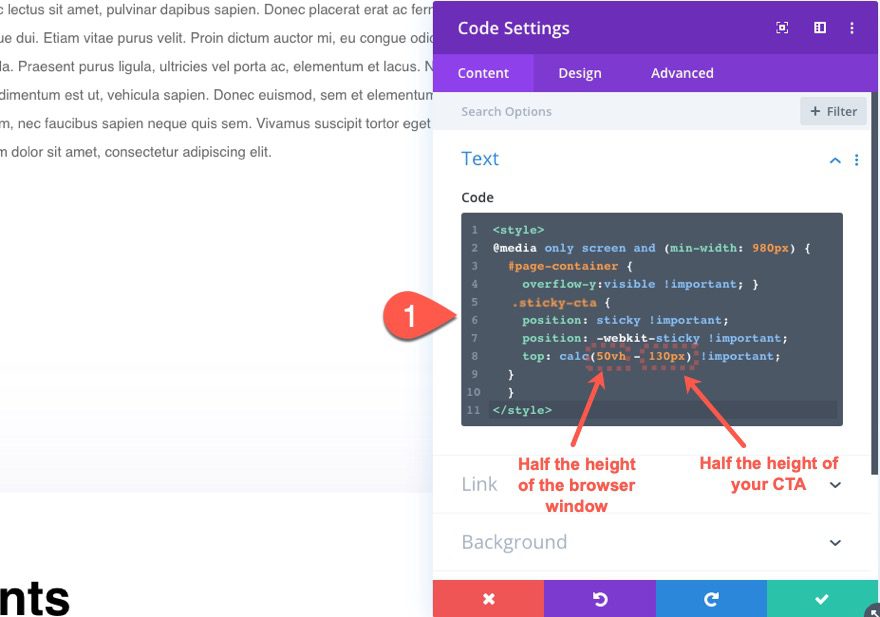The image size is (880, 617).
Task: Undo last change with purple undo icon
Action: [599, 599]
